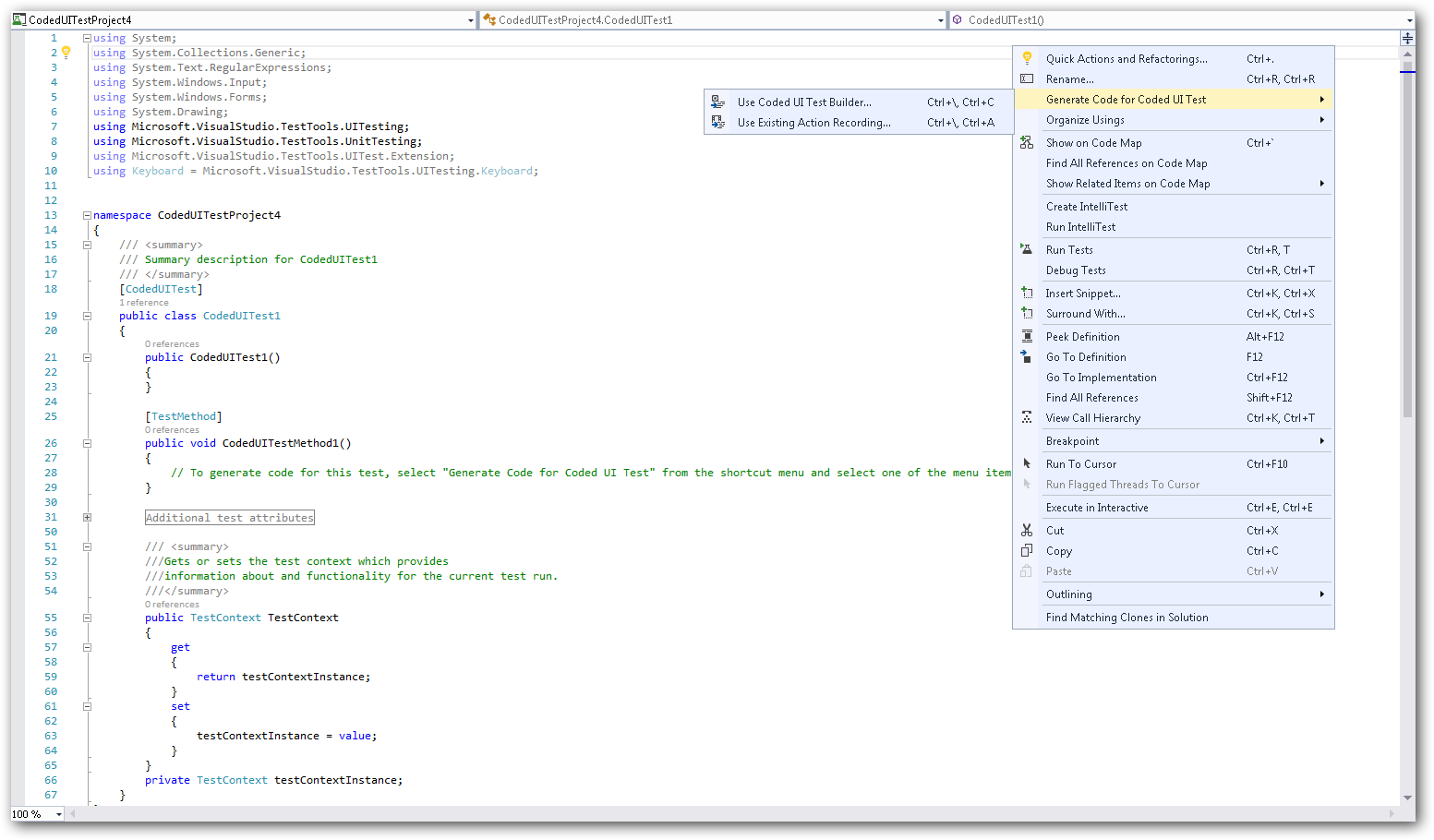Click the Show on Code Map icon

[1027, 142]
